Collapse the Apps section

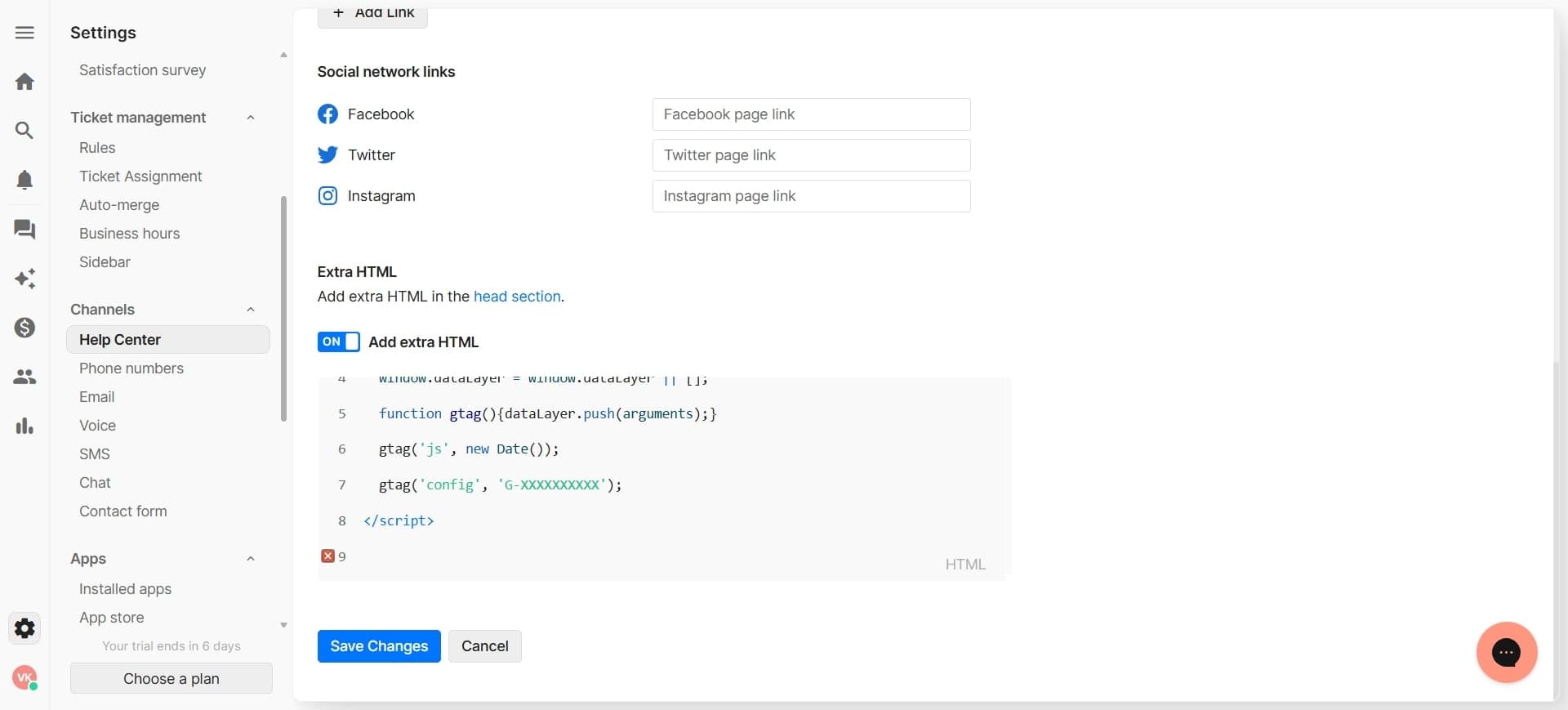[x=251, y=559]
